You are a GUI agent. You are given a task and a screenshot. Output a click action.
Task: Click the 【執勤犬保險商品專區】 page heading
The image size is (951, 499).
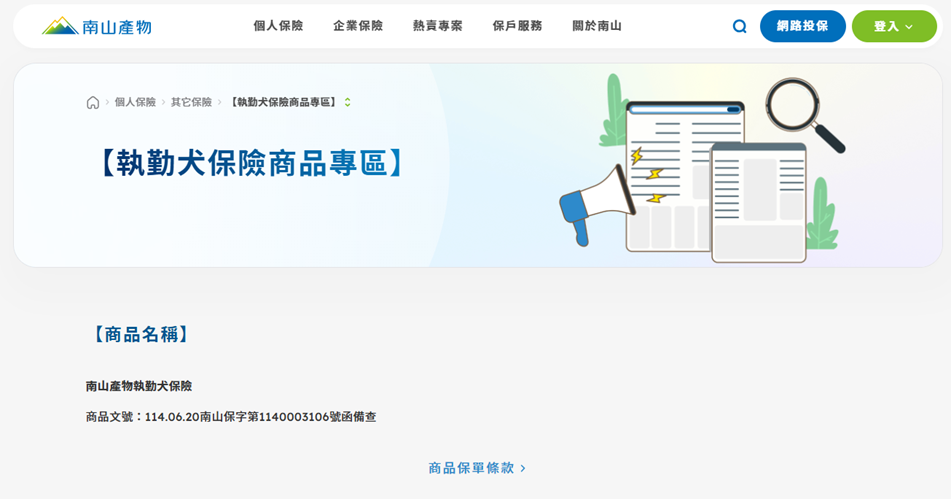(251, 164)
